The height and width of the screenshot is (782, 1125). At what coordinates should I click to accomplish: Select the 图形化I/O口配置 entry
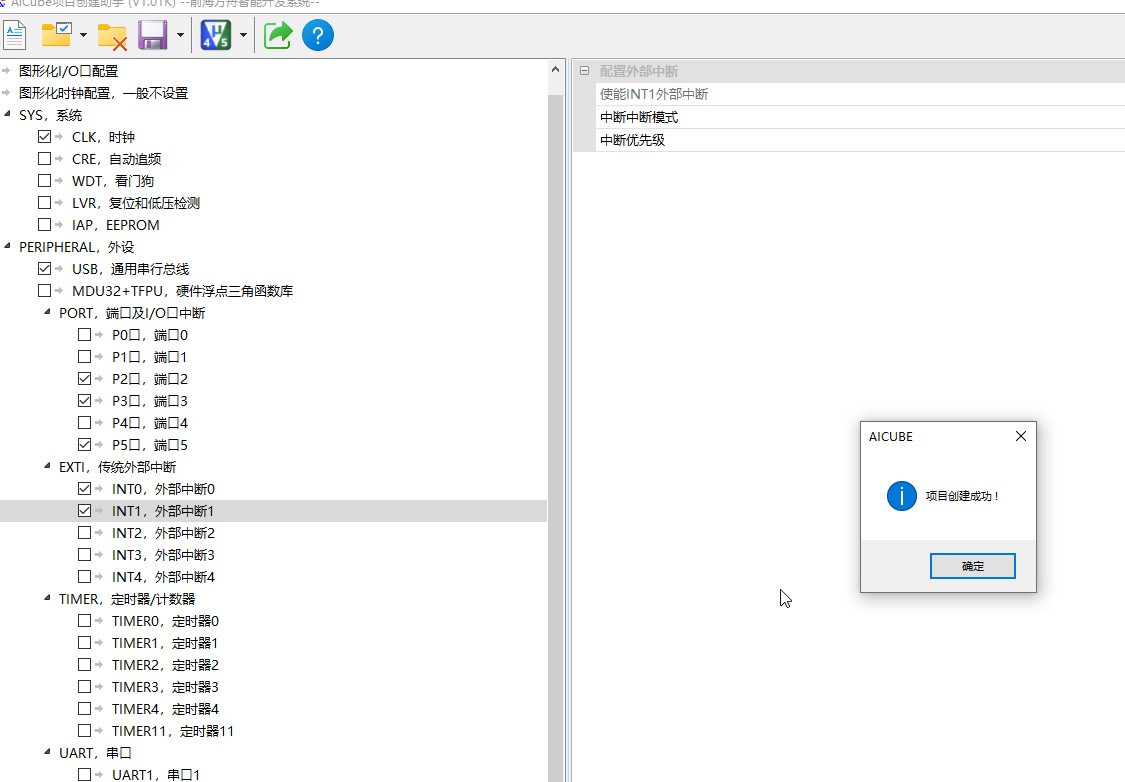pyautogui.click(x=70, y=70)
